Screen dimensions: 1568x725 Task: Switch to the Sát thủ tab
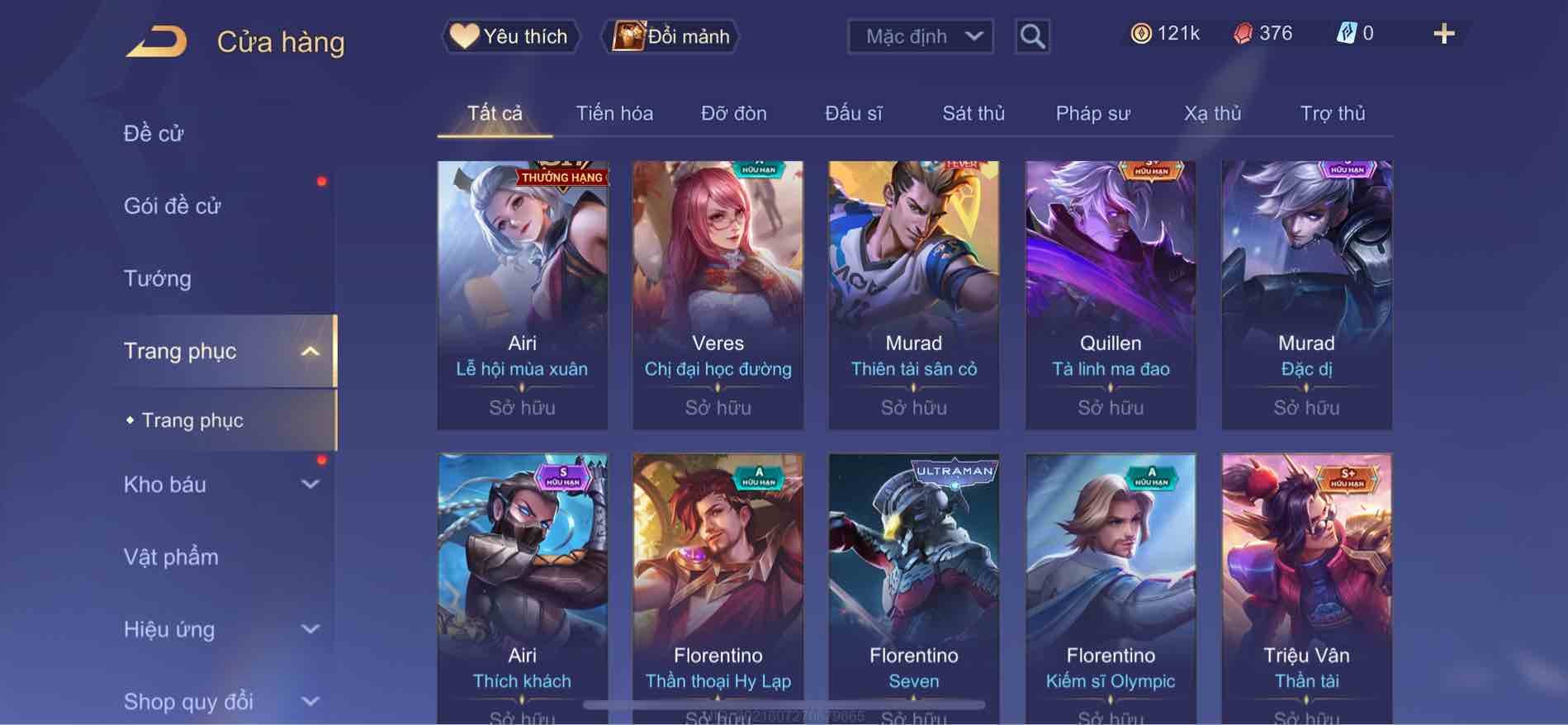(x=973, y=113)
